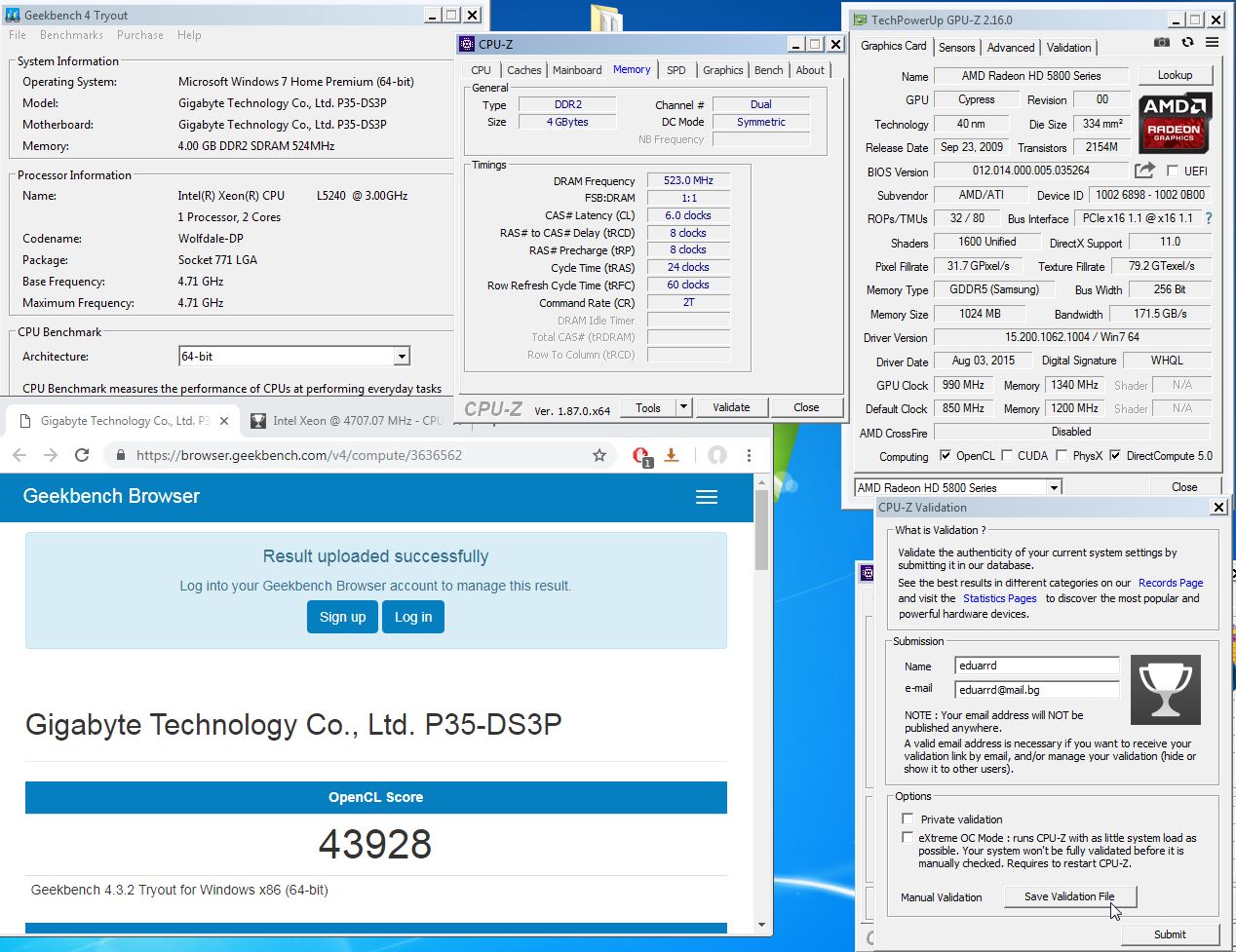1236x952 pixels.
Task: Open the Geekbench Benchmarks menu
Action: point(71,34)
